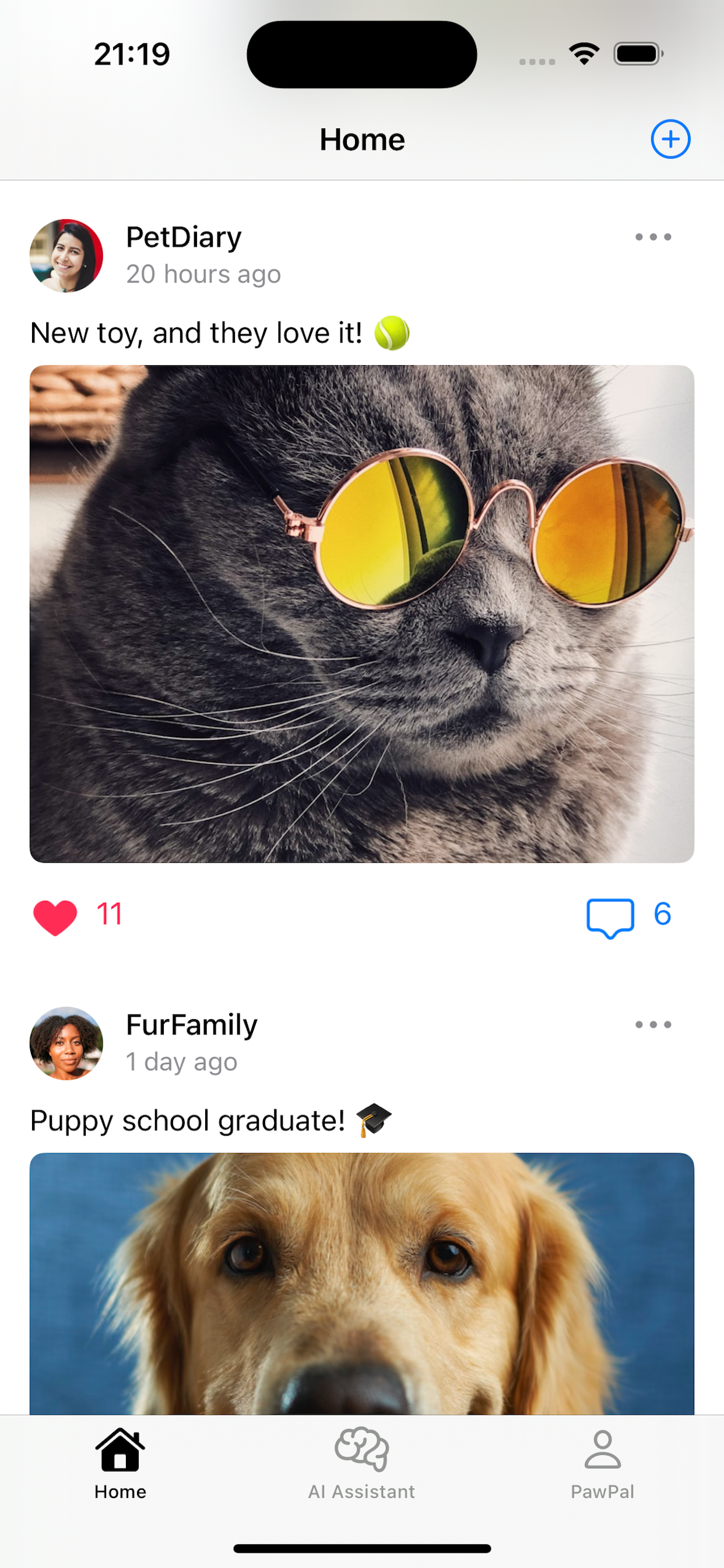Tap the comment count 6
The image size is (724, 1568).
(x=662, y=914)
